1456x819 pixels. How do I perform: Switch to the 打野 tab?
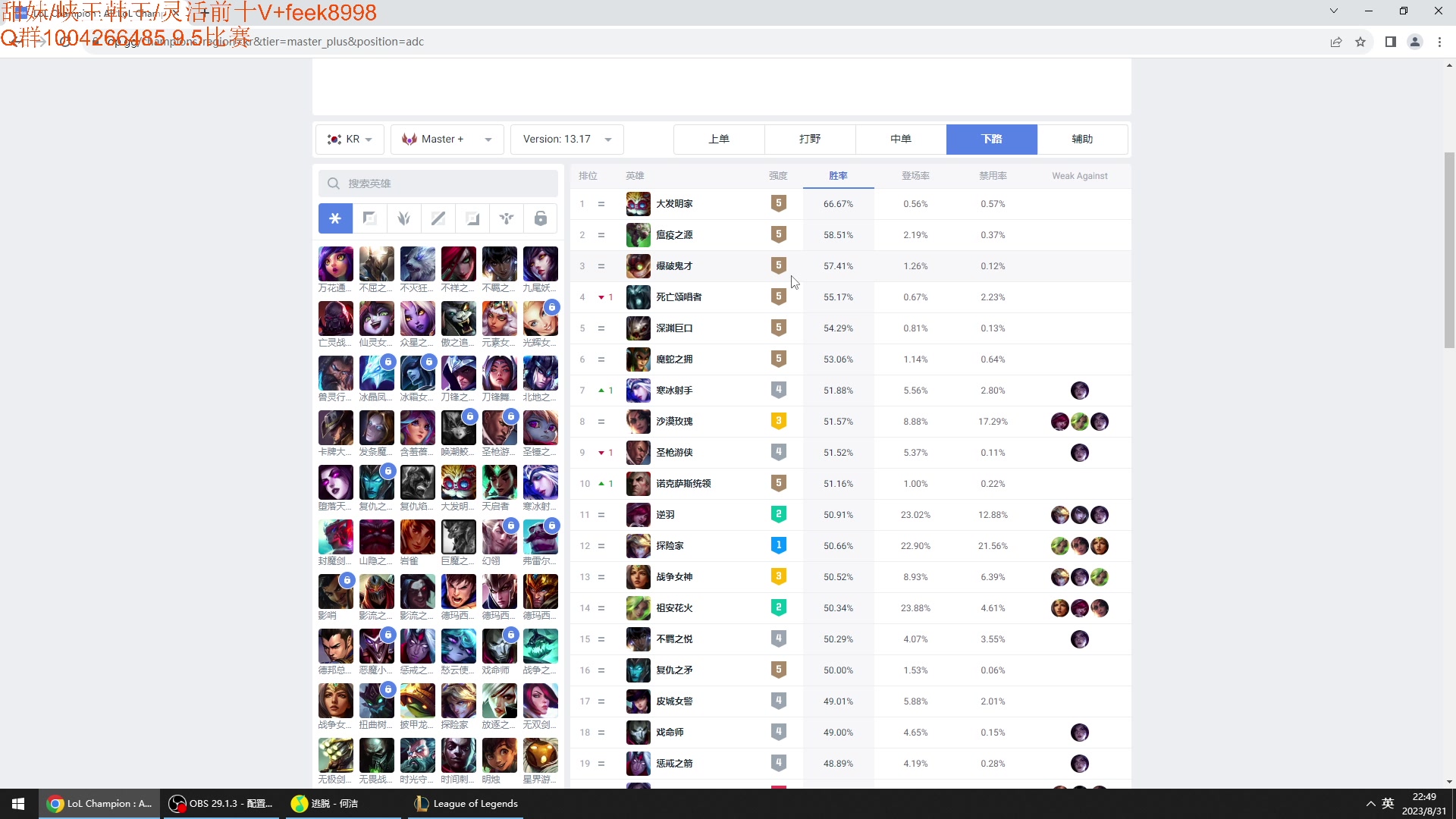point(810,140)
